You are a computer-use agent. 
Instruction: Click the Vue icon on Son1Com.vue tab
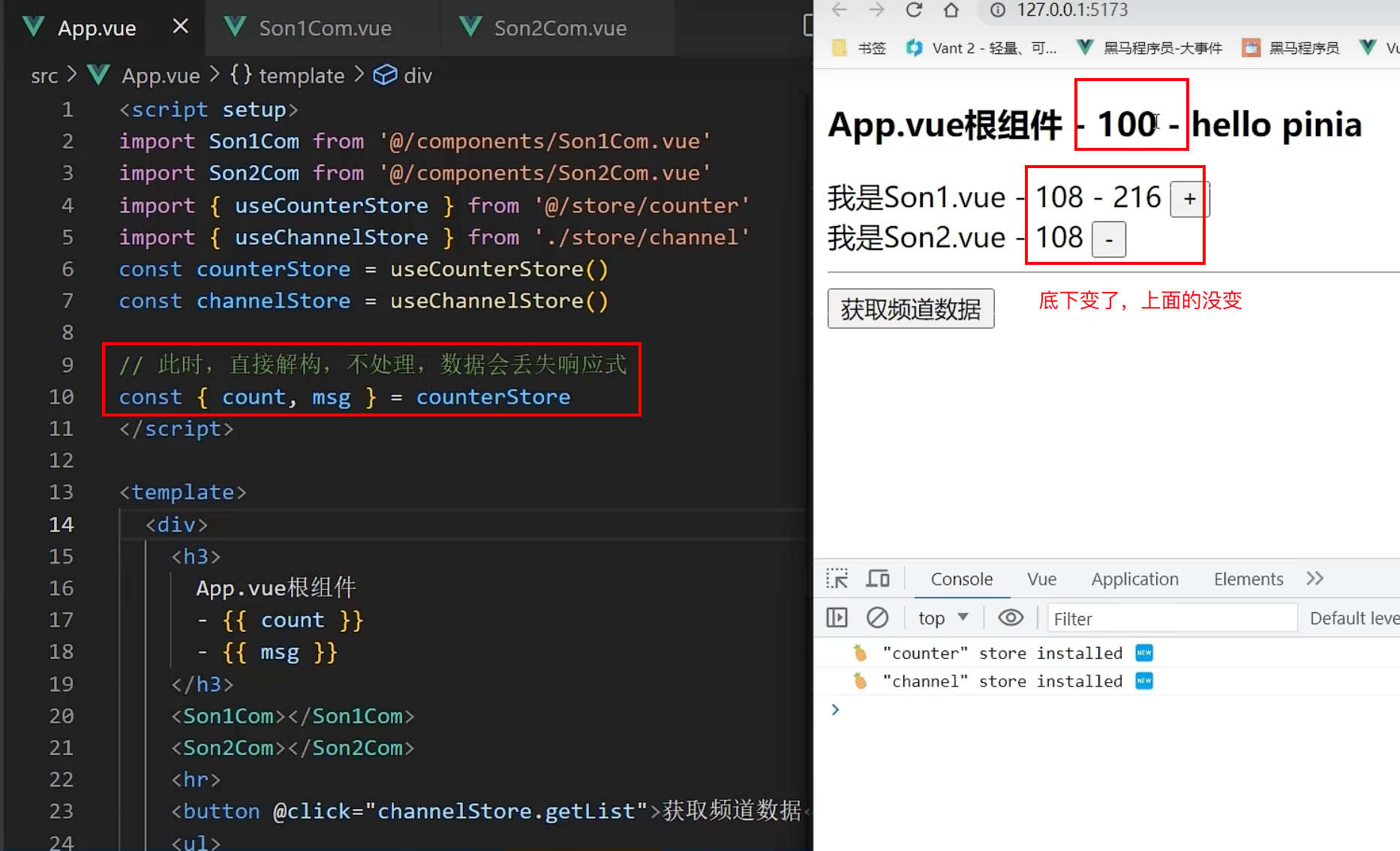(235, 28)
